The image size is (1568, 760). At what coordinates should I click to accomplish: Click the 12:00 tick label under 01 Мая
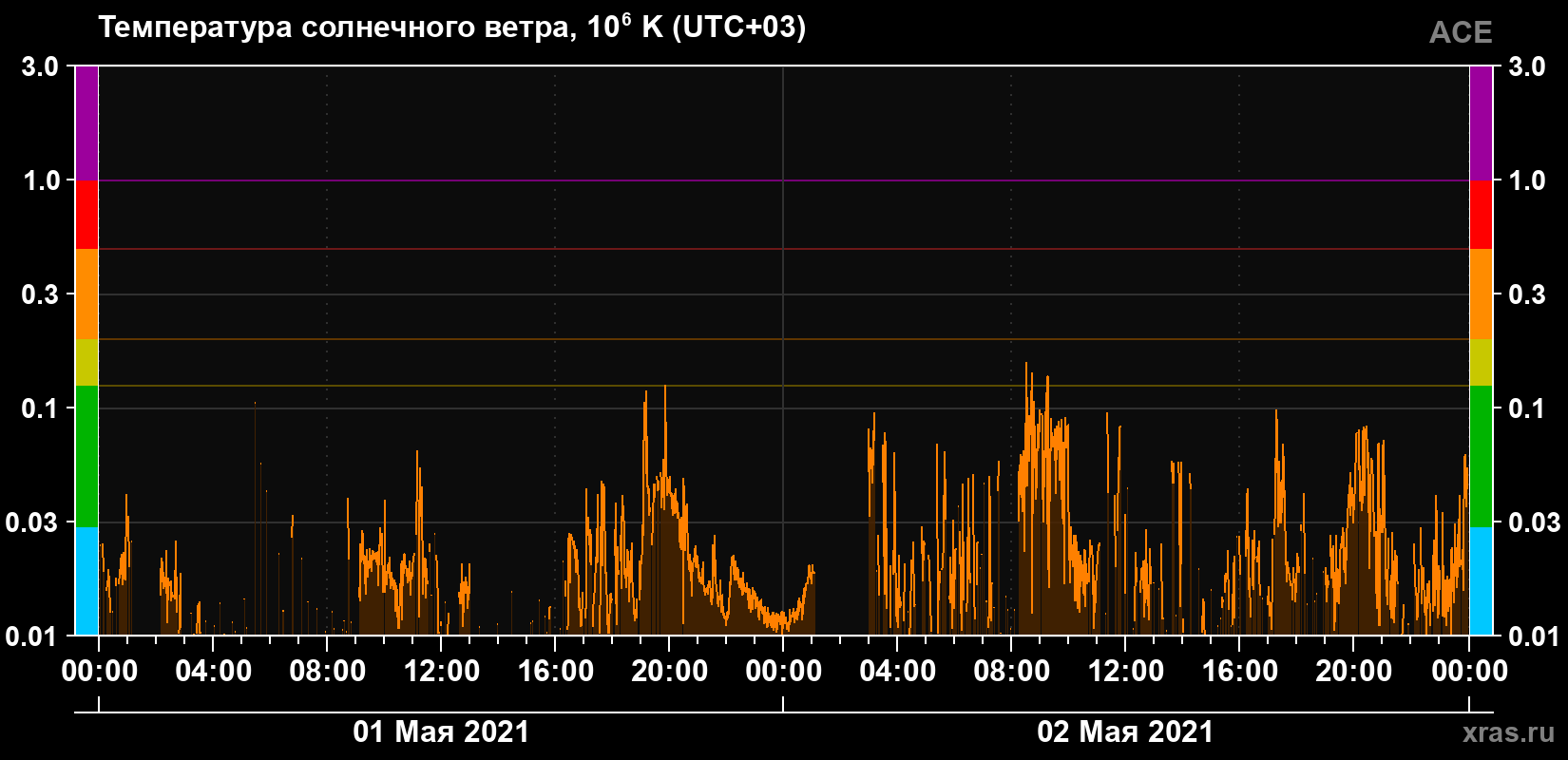(442, 672)
